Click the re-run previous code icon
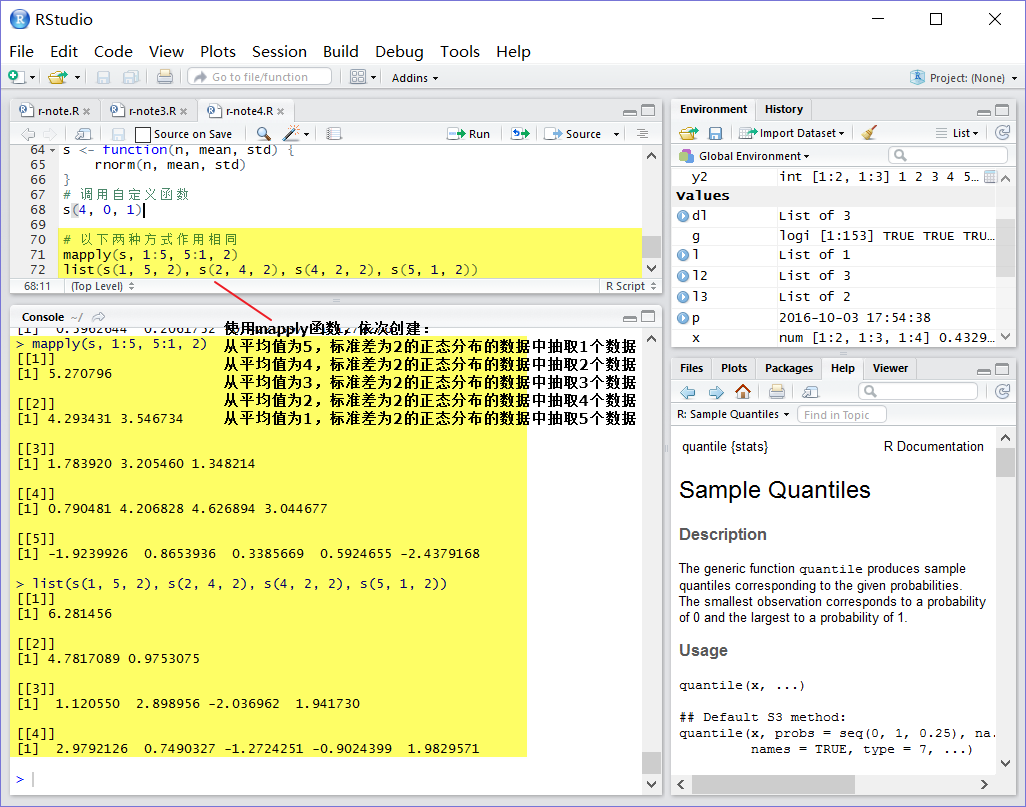Image resolution: width=1026 pixels, height=807 pixels. click(x=520, y=134)
